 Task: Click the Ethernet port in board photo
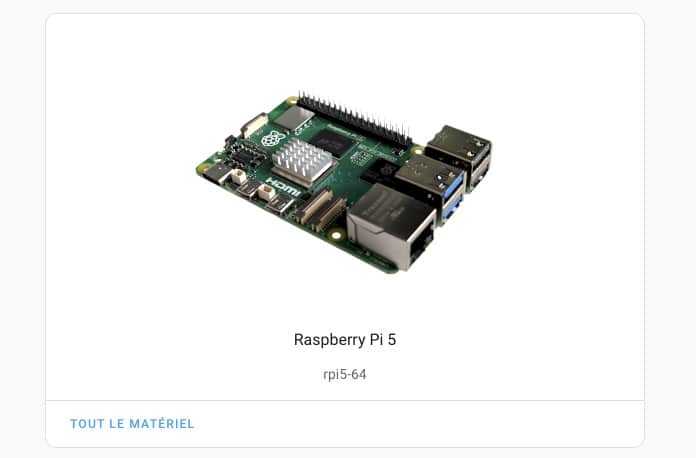pos(391,227)
